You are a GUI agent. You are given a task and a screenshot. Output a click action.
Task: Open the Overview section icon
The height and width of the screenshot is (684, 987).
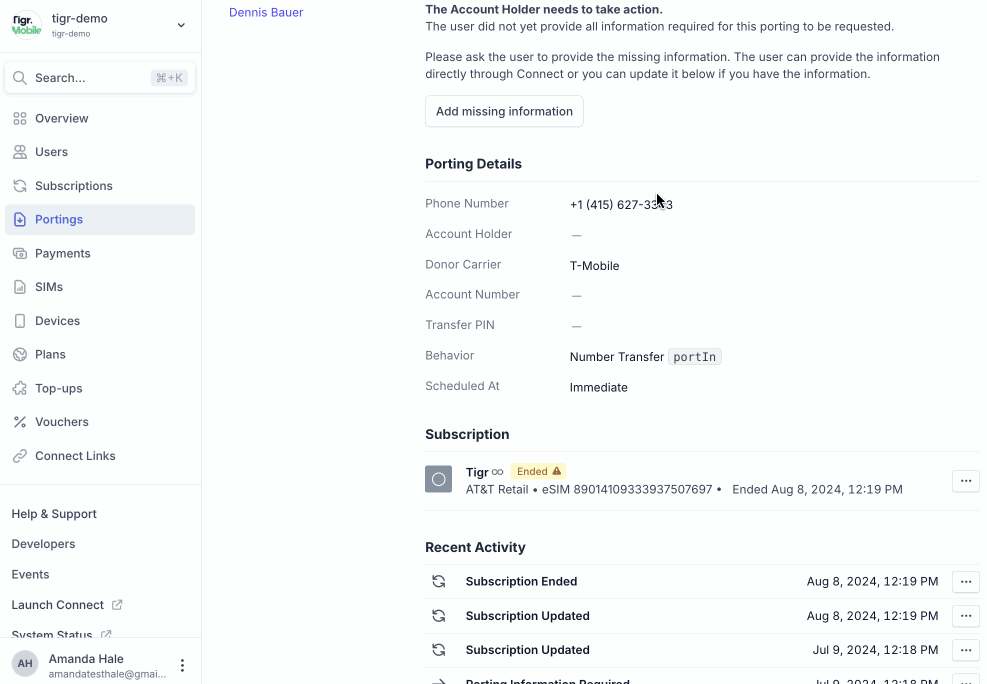point(18,118)
